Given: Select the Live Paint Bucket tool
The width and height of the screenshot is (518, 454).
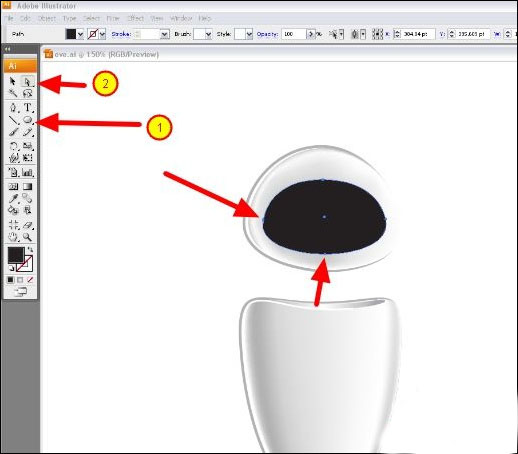Looking at the screenshot, I should pyautogui.click(x=13, y=210).
